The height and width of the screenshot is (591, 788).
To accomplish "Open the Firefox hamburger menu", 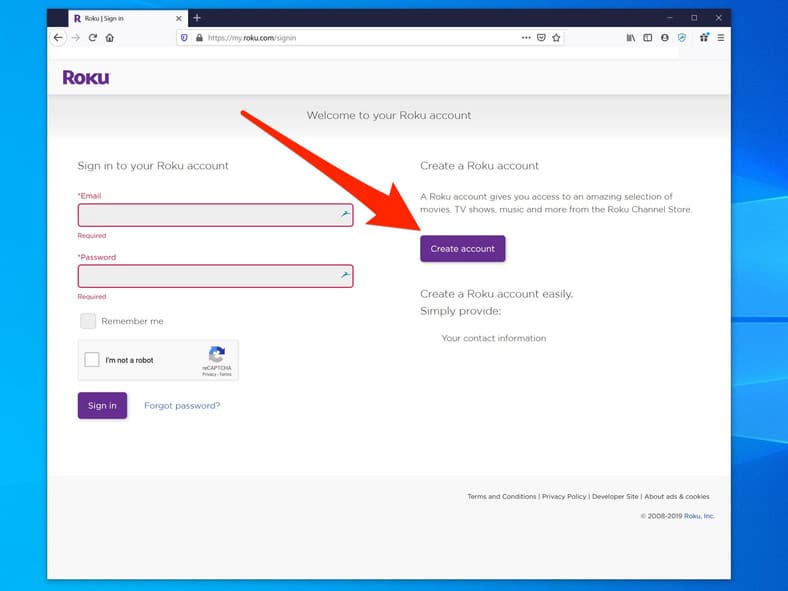I will coord(721,38).
